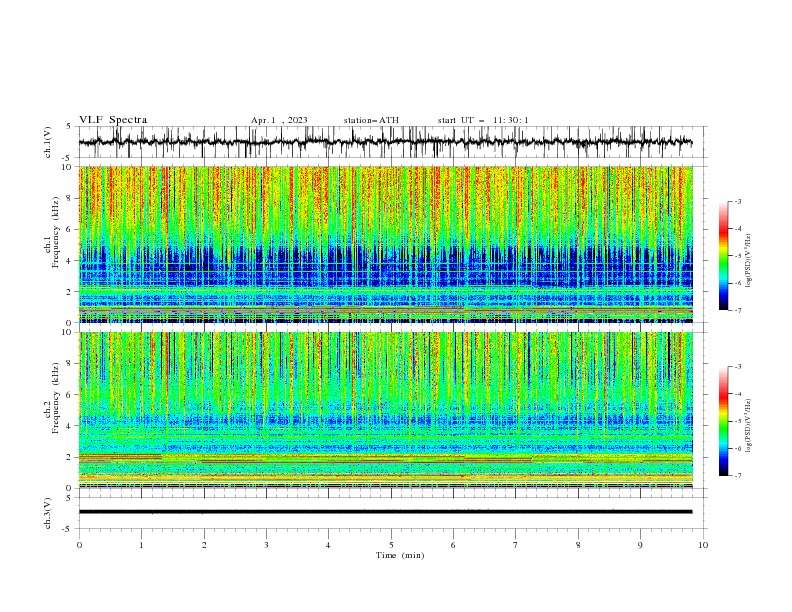This screenshot has width=792, height=612.
Task: Click the "ch.1(V)" axis label
Action: (x=48, y=142)
